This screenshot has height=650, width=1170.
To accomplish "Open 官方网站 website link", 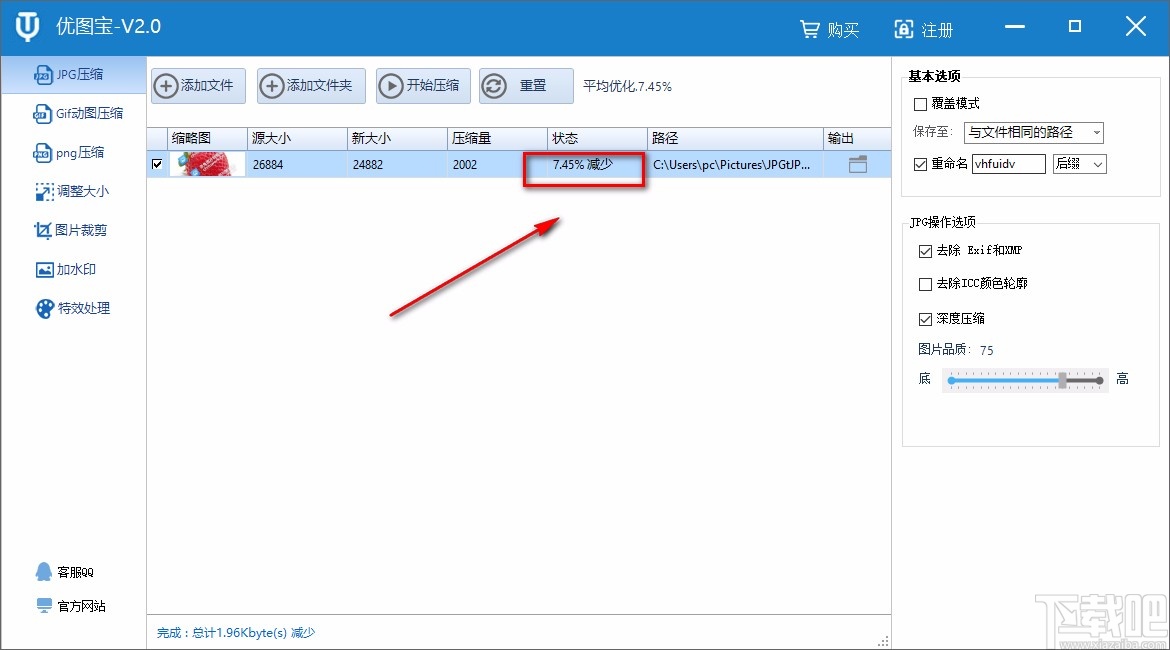I will [x=71, y=606].
